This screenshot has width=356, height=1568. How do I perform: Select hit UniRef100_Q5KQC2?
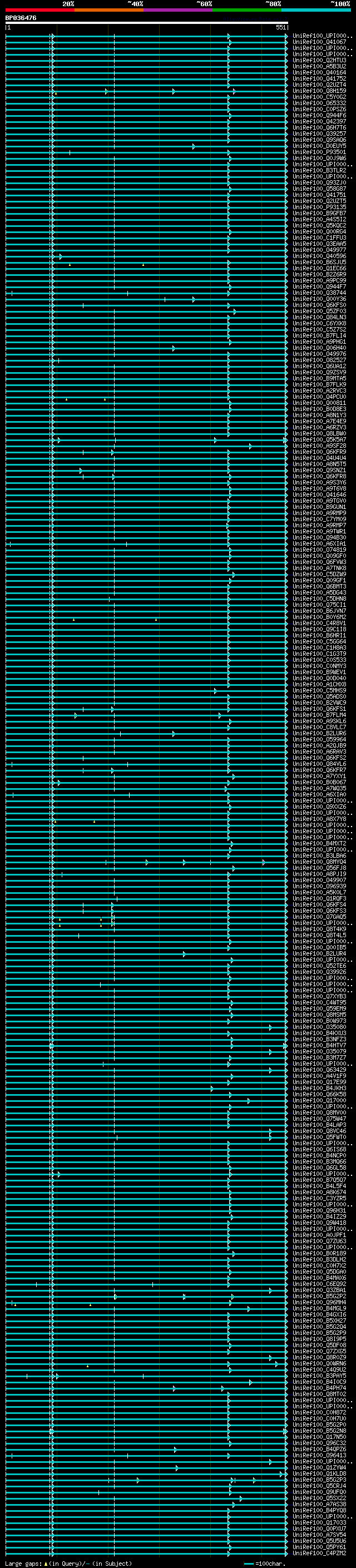click(319, 226)
